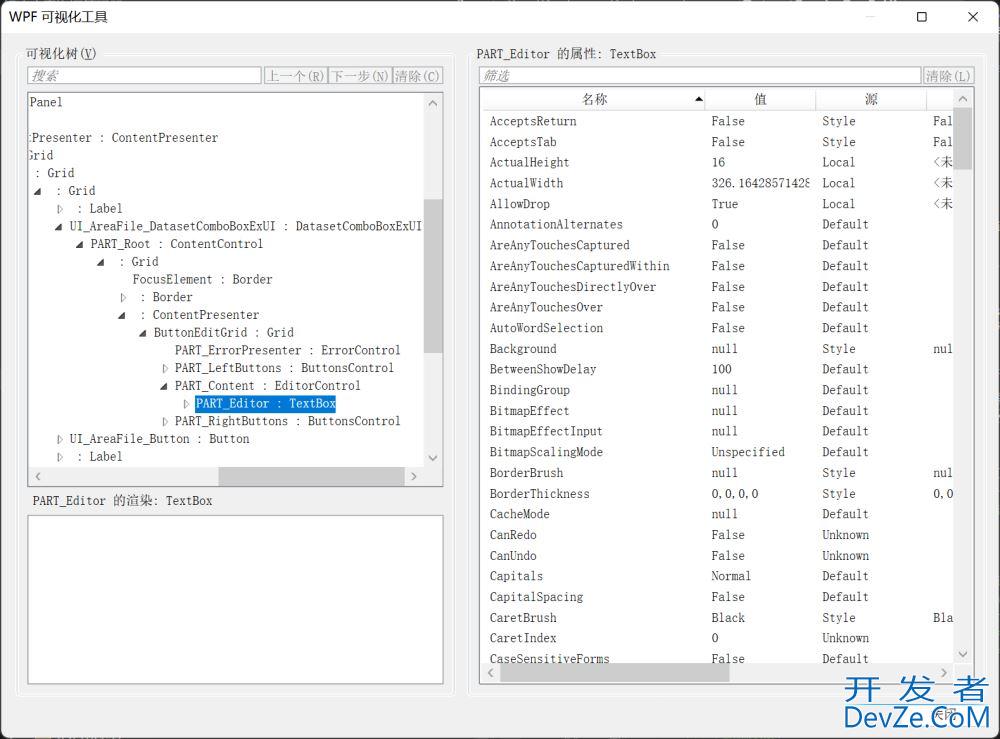Screen dimensions: 1000x739
Task: Click BitmapScalingMode value Unspecified
Action: pos(748,452)
